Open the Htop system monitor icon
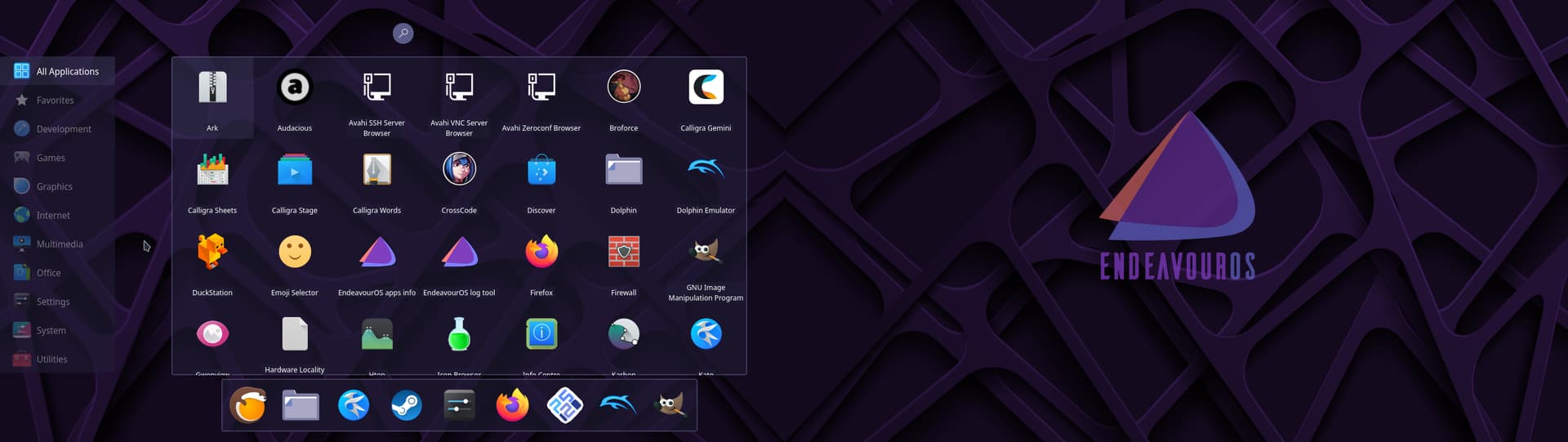Viewport: 1568px width, 442px height. [376, 334]
